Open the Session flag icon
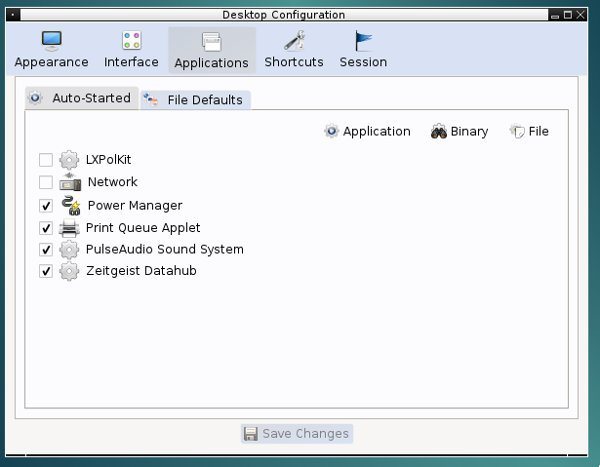Viewport: 600px width, 467px height. [363, 41]
